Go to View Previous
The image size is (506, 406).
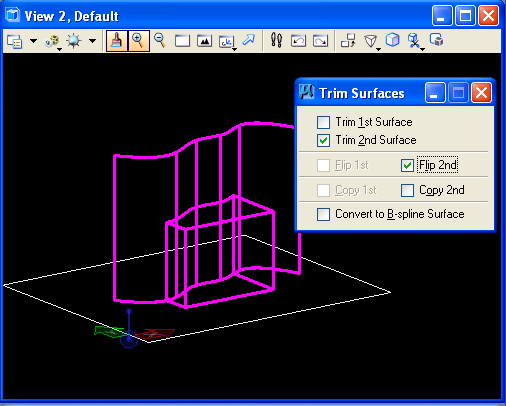click(x=298, y=41)
